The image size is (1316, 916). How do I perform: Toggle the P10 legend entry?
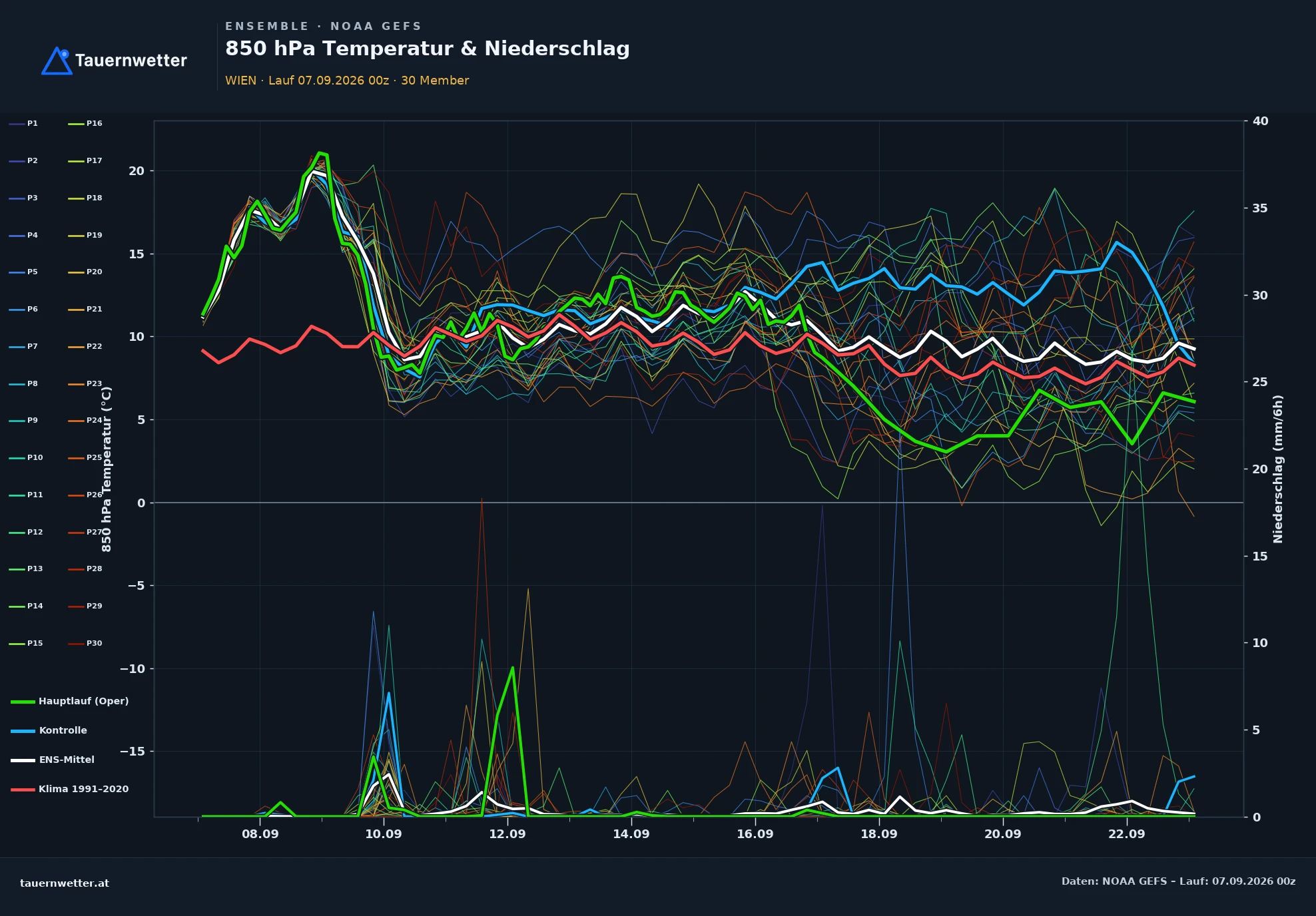click(x=26, y=458)
